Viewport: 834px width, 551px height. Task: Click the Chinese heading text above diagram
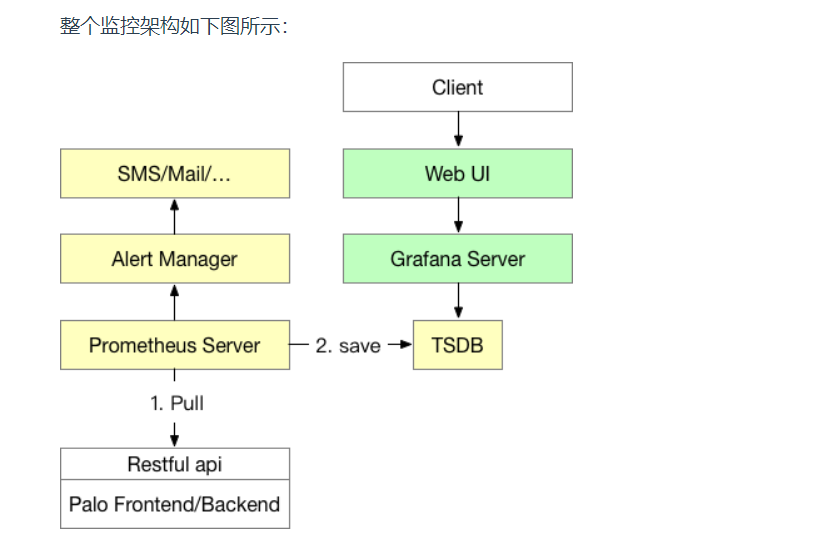[x=174, y=26]
